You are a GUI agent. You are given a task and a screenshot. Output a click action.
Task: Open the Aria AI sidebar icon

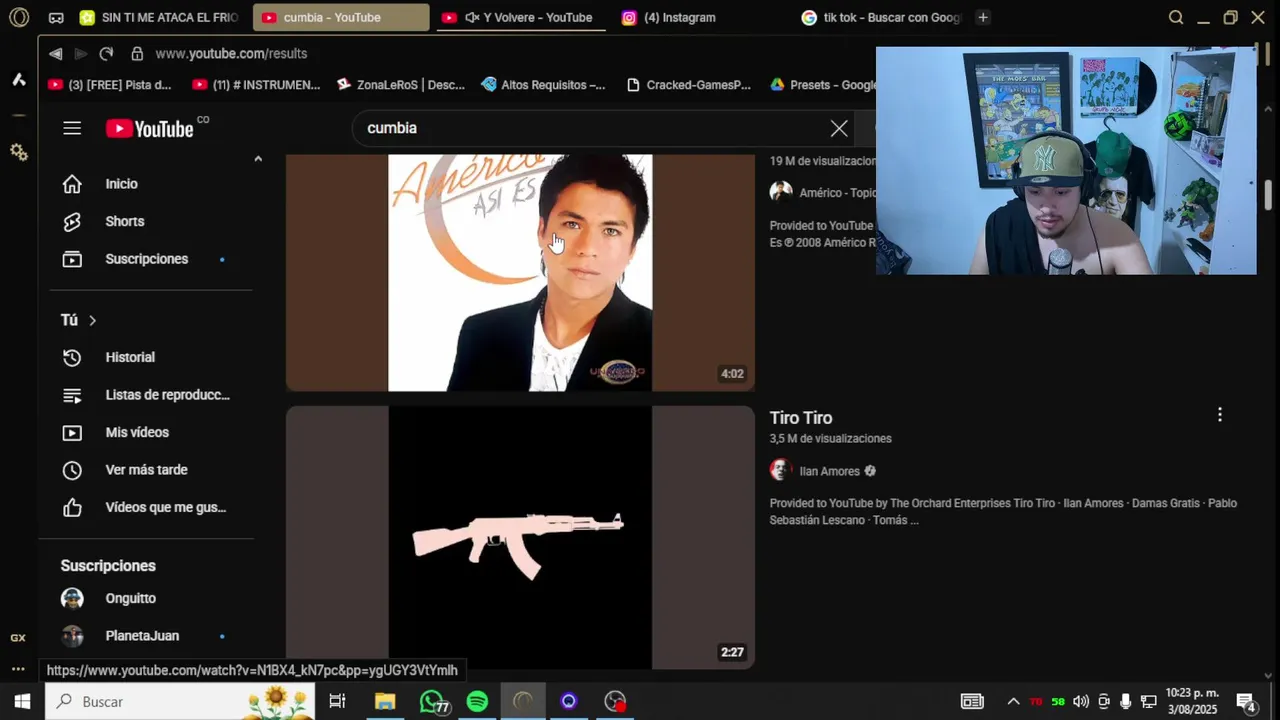point(18,79)
